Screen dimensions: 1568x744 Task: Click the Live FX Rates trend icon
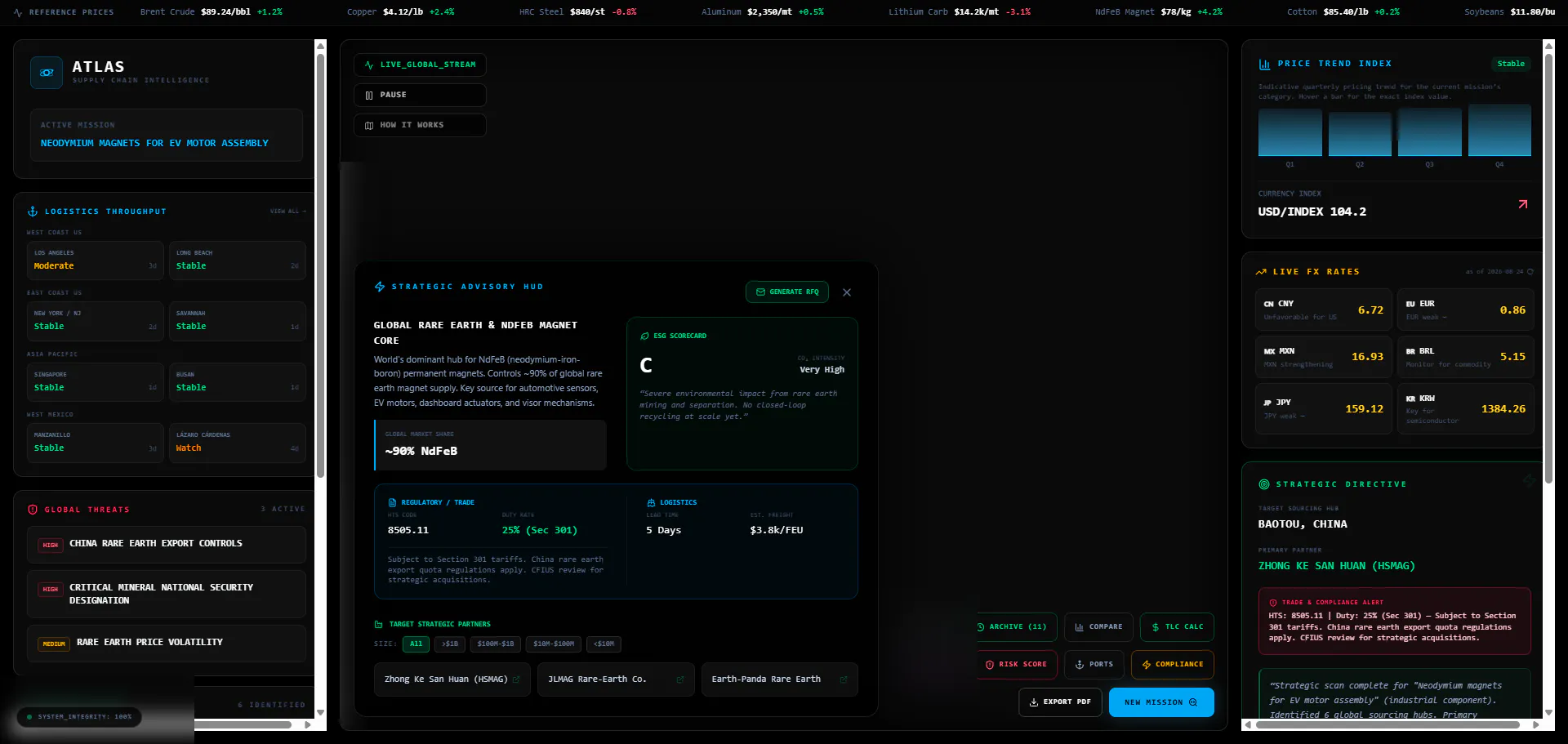coord(1261,272)
